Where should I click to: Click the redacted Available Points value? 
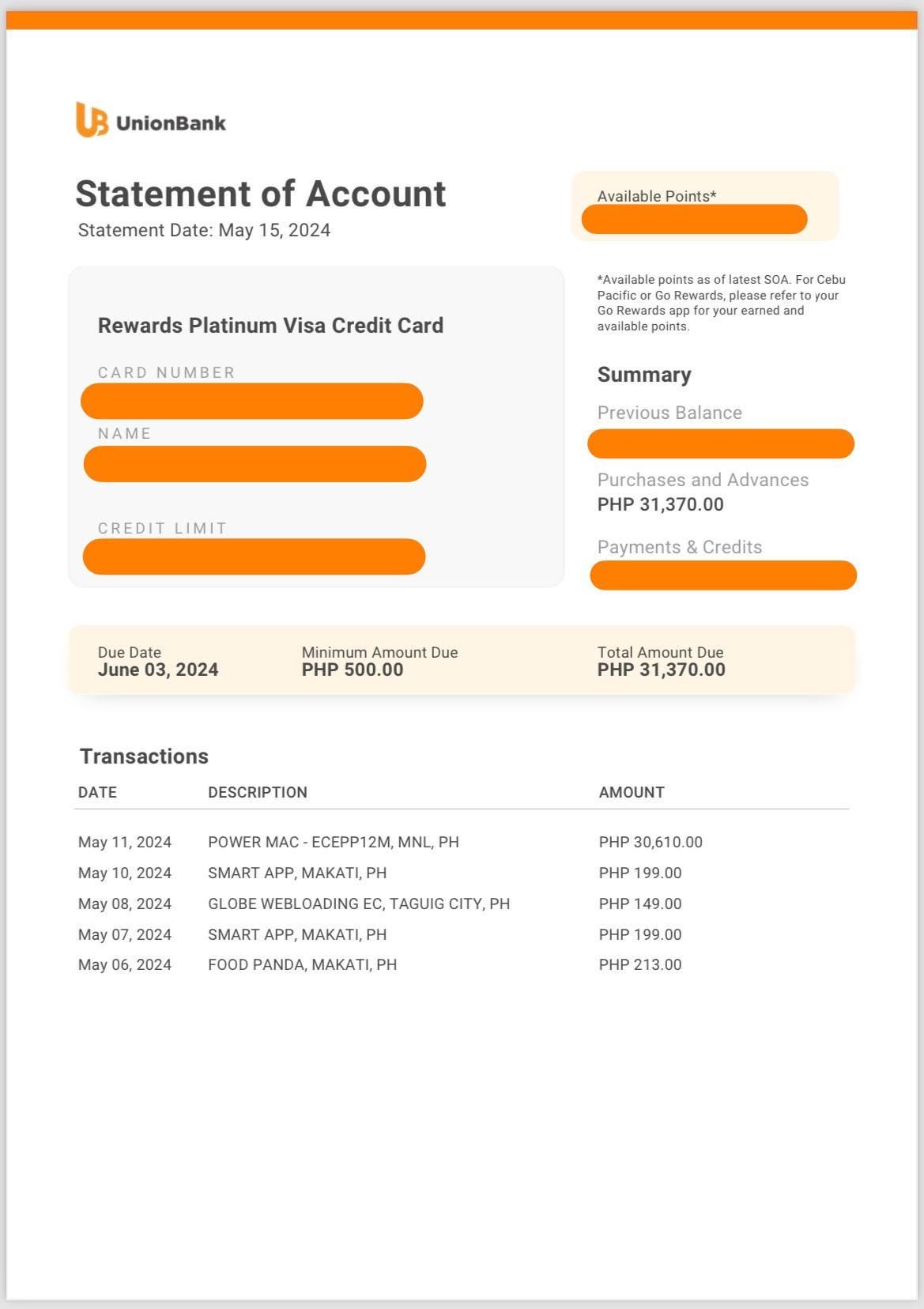(694, 219)
